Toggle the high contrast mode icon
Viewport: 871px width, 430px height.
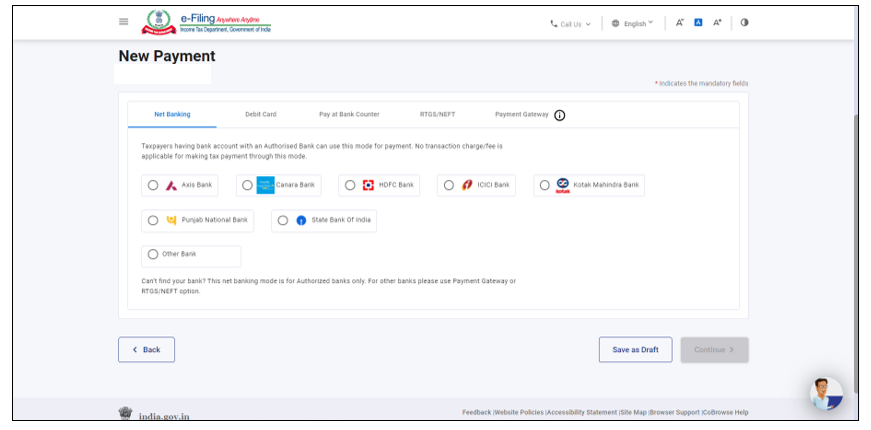pyautogui.click(x=744, y=23)
